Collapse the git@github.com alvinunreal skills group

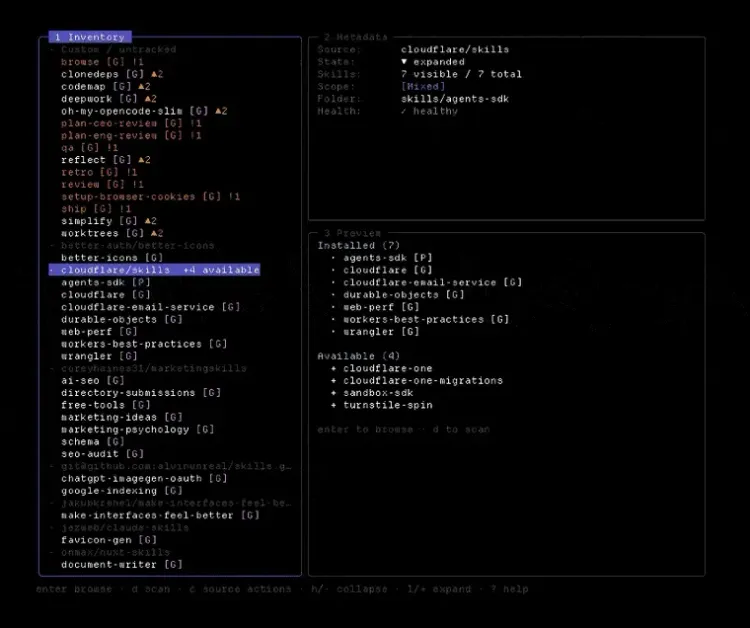click(x=52, y=466)
